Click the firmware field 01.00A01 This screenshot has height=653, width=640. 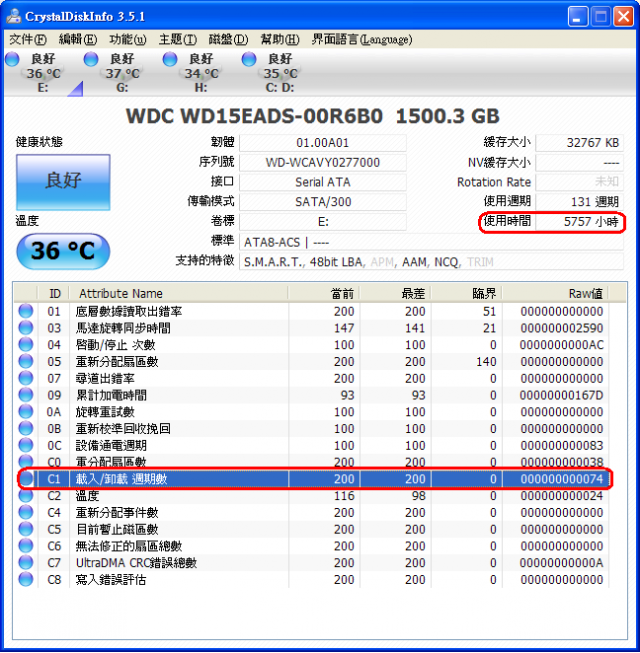coord(323,143)
